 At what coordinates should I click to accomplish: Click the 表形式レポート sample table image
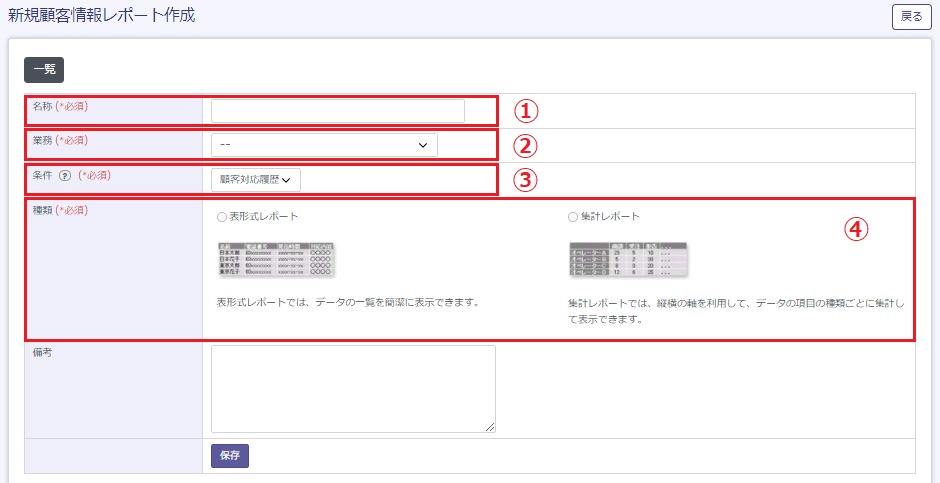pos(275,259)
